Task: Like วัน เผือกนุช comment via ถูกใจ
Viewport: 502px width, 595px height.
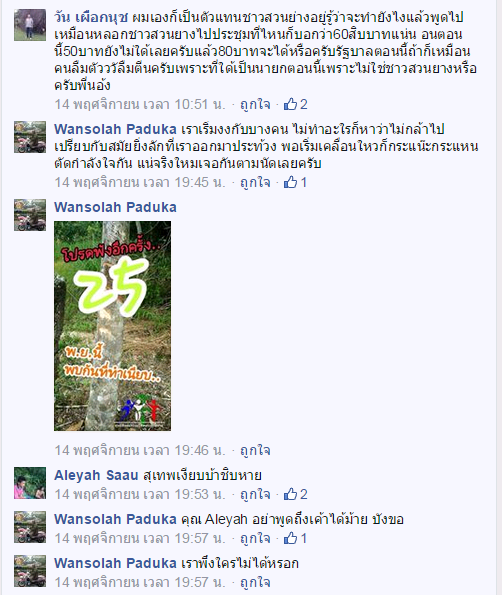Action: pyautogui.click(x=255, y=104)
